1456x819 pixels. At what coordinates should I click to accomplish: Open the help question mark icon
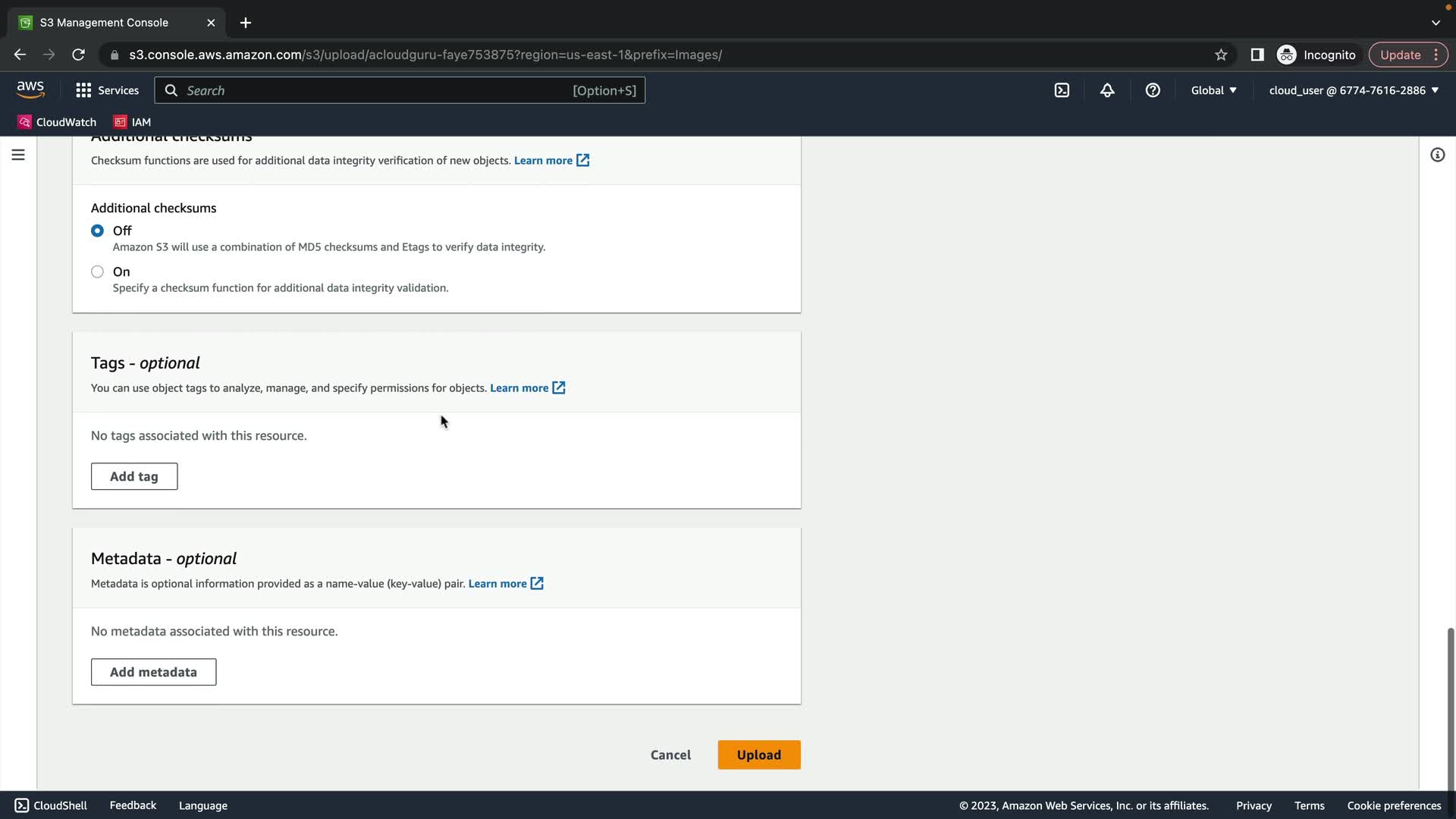point(1153,90)
